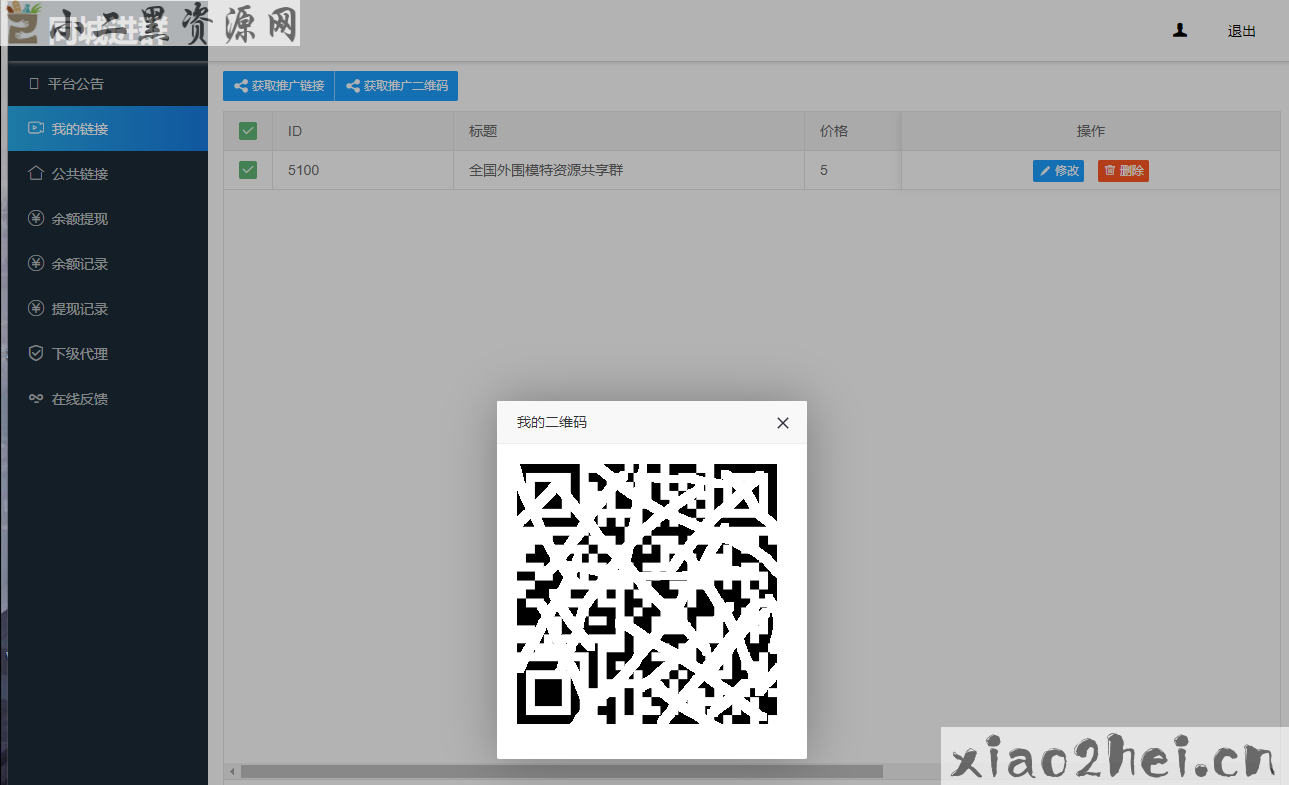Click the 获取推广链接 button
Screen dimensions: 1289x785
[279, 86]
